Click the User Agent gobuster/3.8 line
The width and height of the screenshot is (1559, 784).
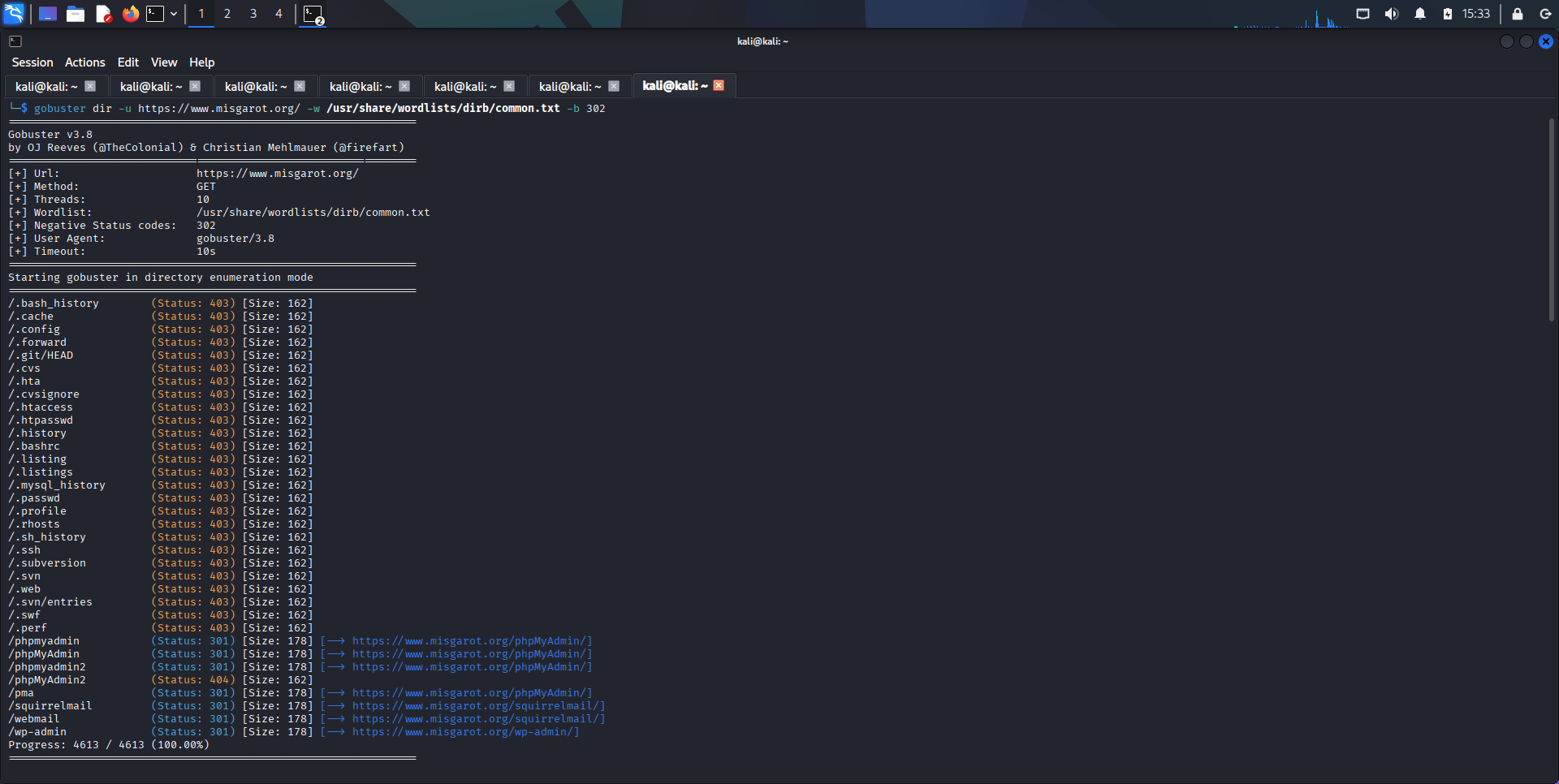[141, 239]
